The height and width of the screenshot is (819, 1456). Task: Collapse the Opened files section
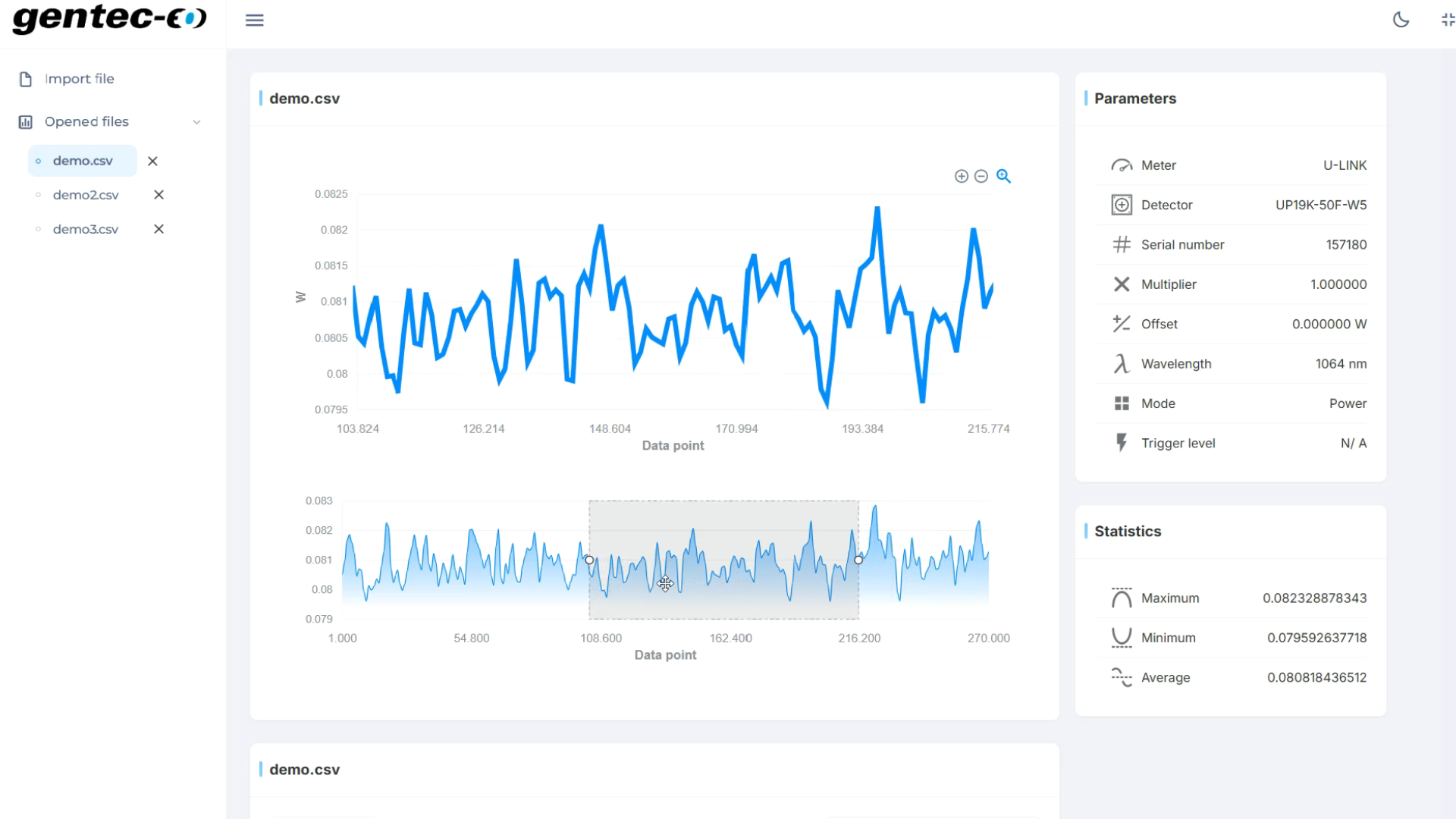pos(197,121)
